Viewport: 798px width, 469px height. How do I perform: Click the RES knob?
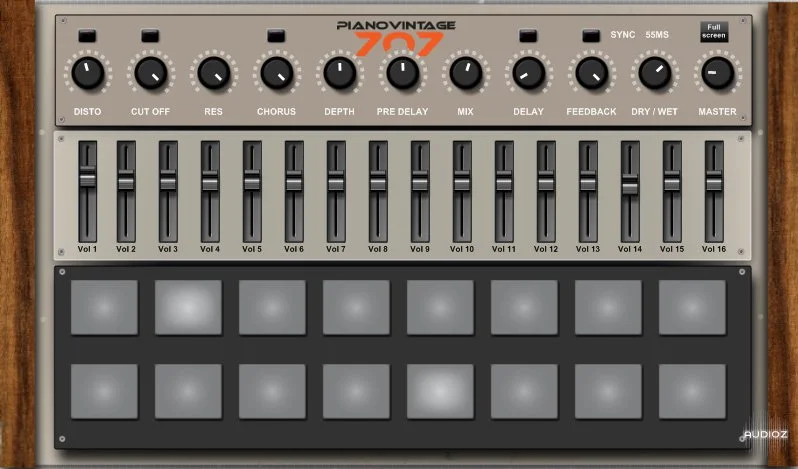pyautogui.click(x=214, y=73)
